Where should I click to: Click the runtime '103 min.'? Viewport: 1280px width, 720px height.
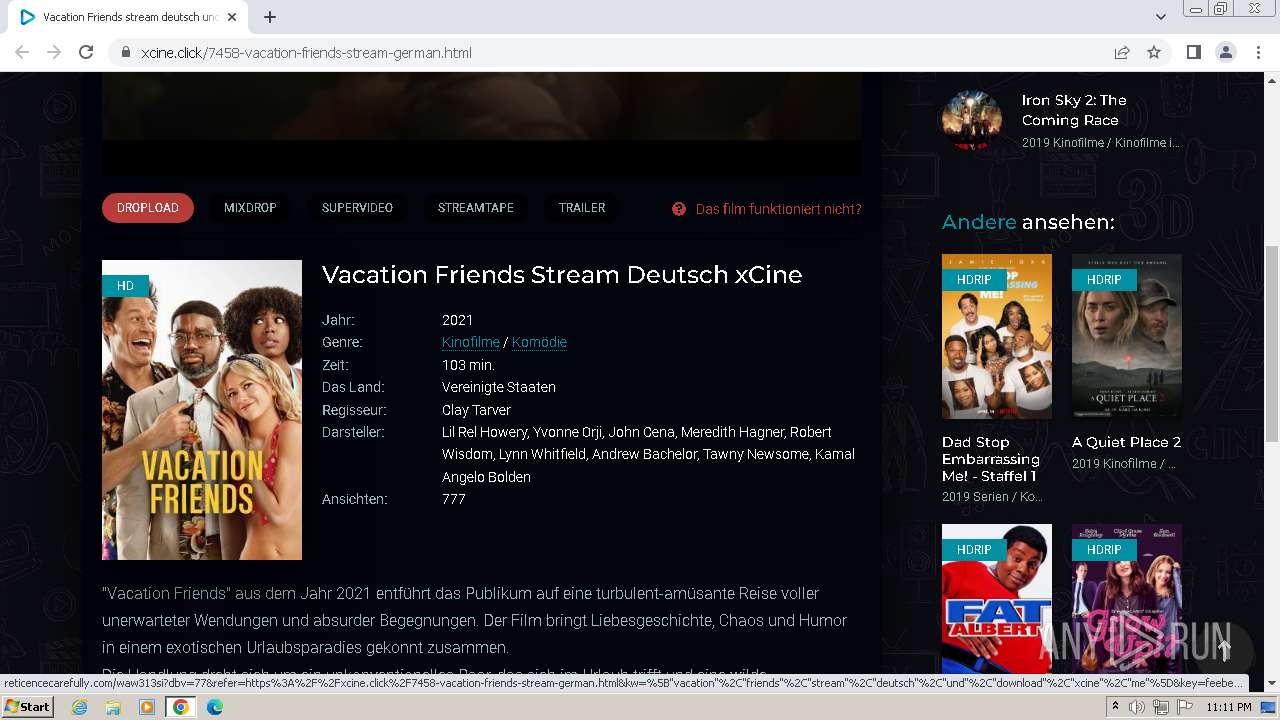tap(468, 365)
